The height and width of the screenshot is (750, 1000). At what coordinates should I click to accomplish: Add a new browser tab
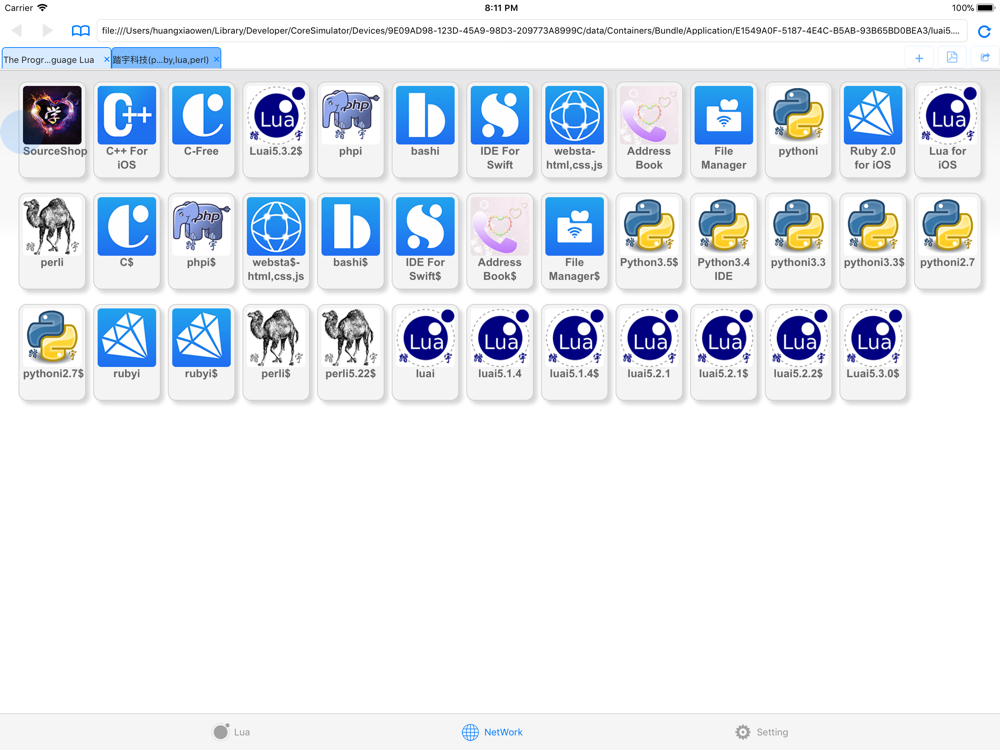pyautogui.click(x=919, y=58)
